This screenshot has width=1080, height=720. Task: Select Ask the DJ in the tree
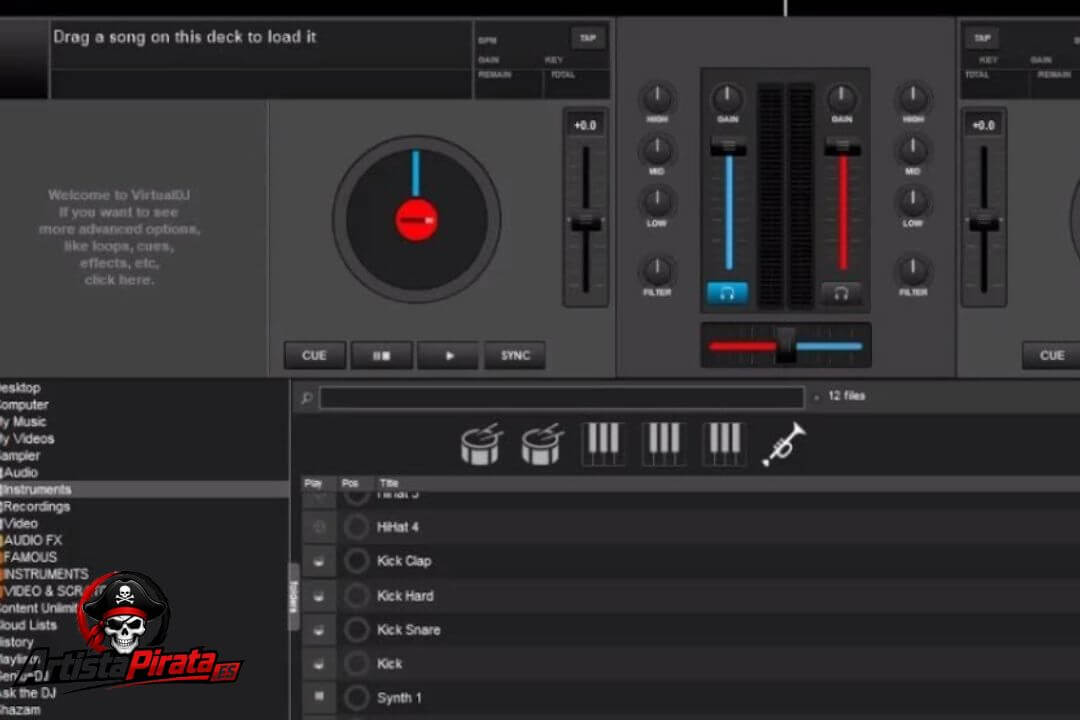click(28, 692)
